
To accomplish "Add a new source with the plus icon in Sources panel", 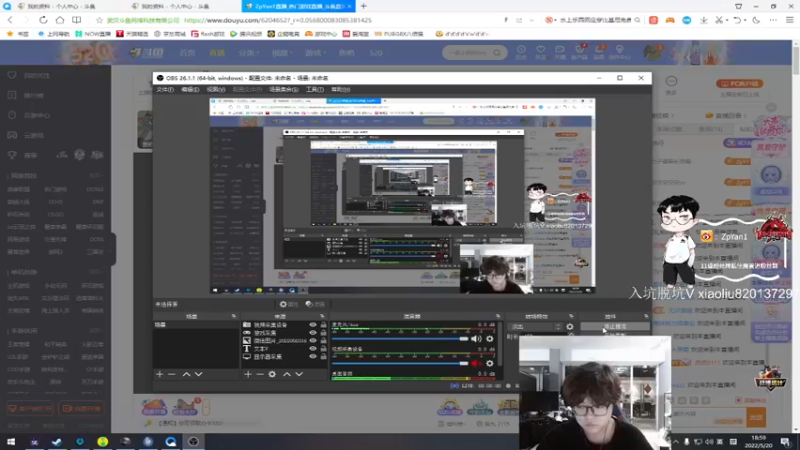I will click(x=248, y=374).
